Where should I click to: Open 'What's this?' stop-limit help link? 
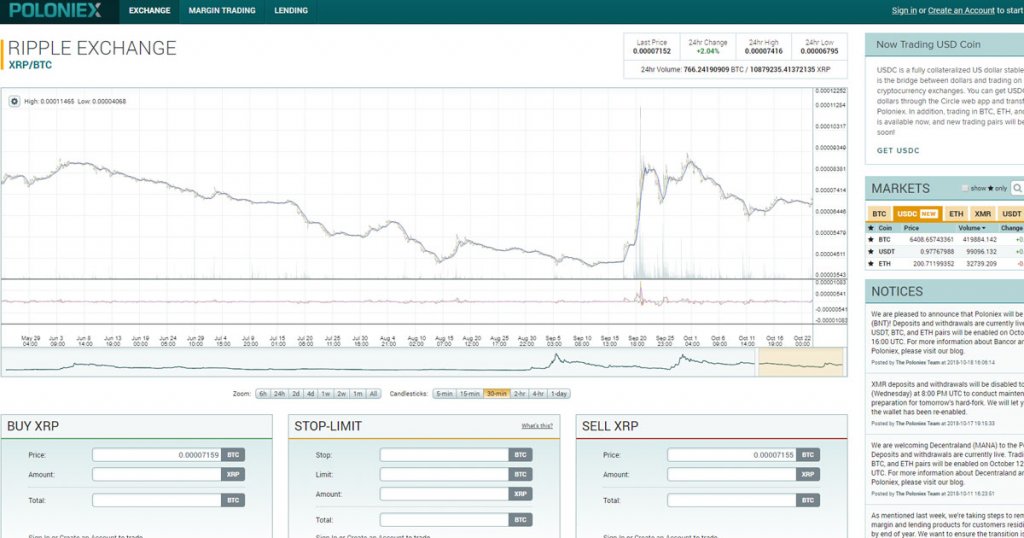pos(537,426)
